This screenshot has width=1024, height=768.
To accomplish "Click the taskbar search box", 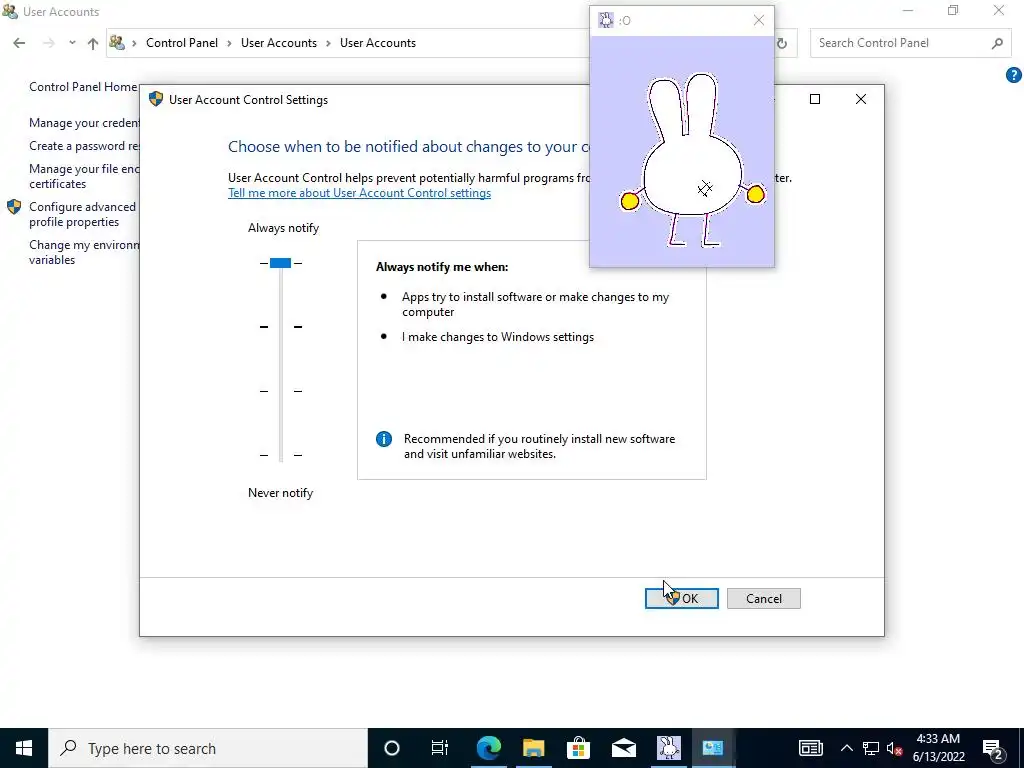I will (208, 748).
